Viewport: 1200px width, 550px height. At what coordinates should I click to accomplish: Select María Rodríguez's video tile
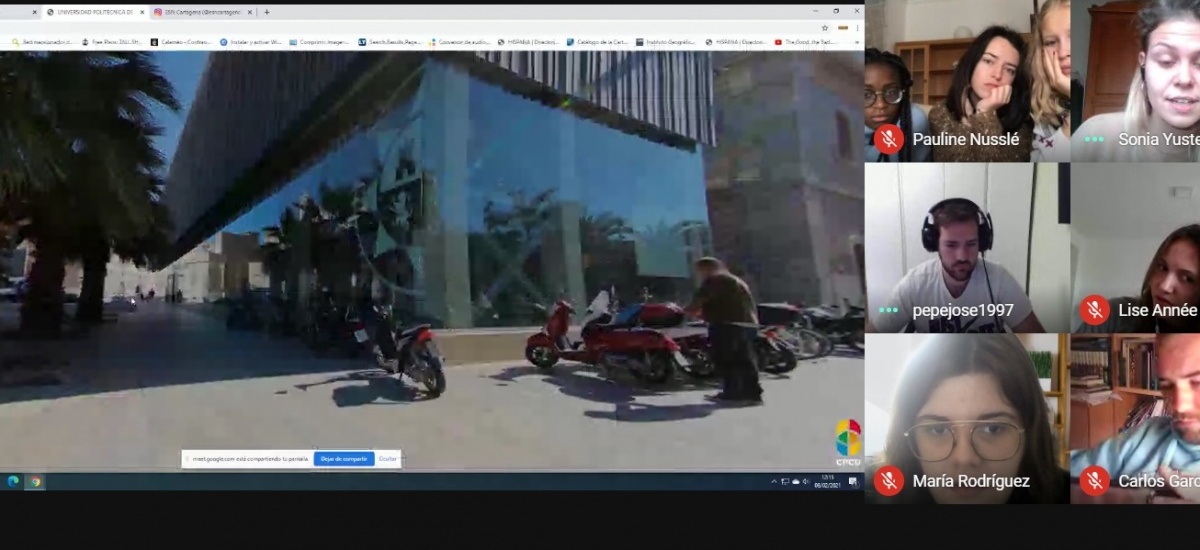(967, 418)
